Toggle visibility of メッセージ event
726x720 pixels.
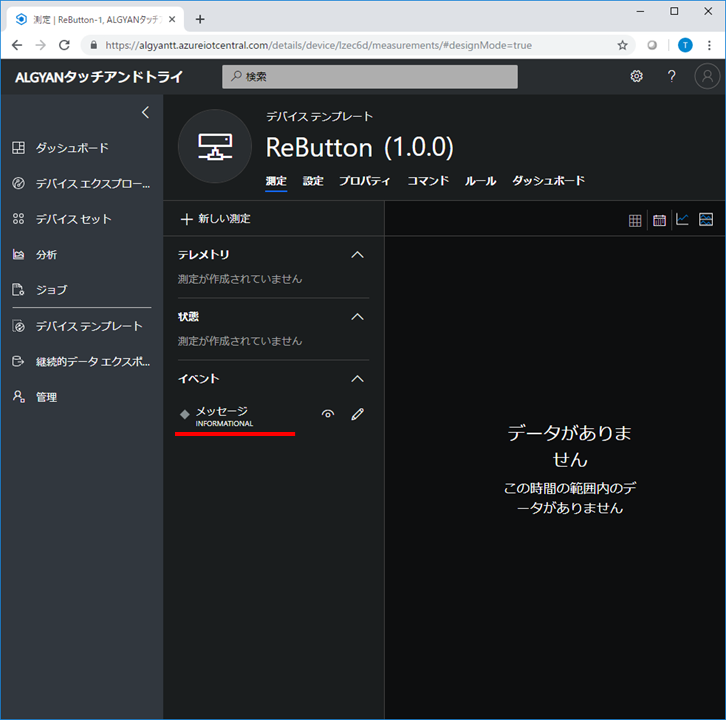(328, 414)
